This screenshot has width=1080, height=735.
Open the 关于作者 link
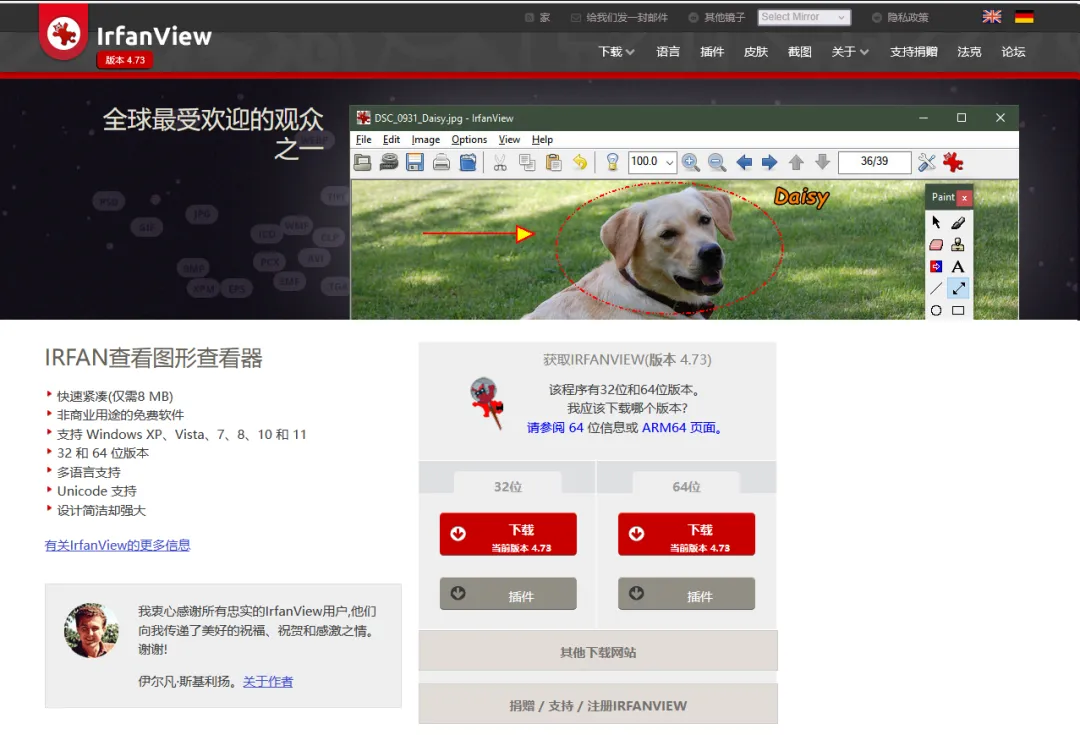tap(268, 682)
